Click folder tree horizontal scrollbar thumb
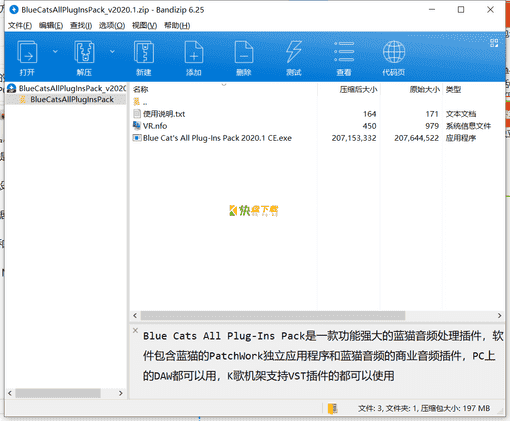This screenshot has width=510, height=421. 58,393
